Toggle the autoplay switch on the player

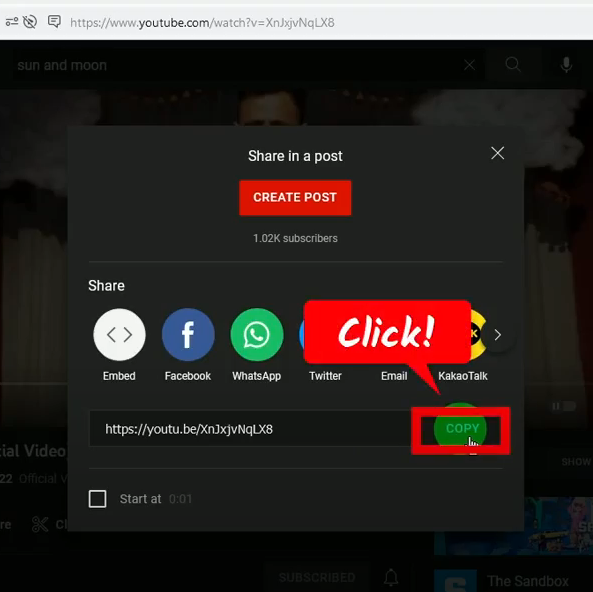pos(564,406)
